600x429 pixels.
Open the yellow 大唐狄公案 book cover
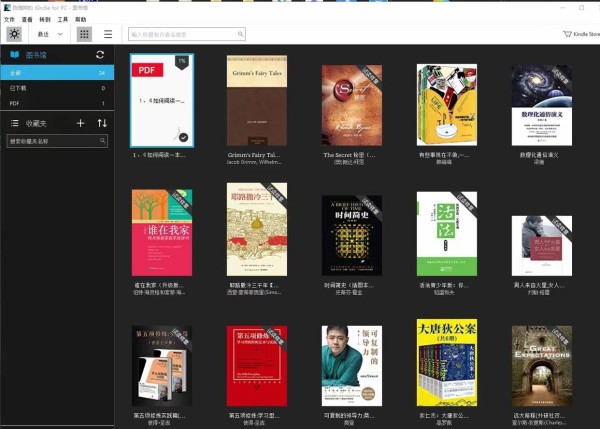click(x=447, y=362)
